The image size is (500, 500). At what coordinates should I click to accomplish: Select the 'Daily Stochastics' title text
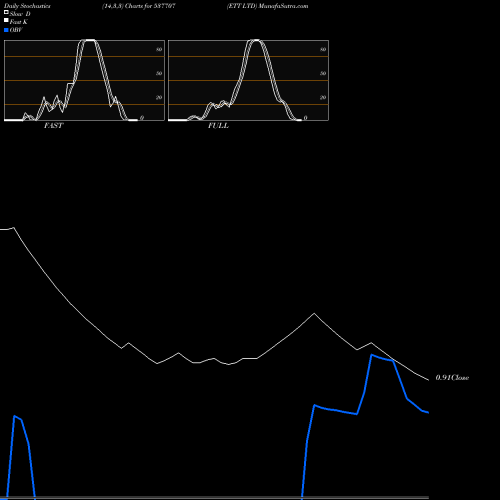coord(27,6)
